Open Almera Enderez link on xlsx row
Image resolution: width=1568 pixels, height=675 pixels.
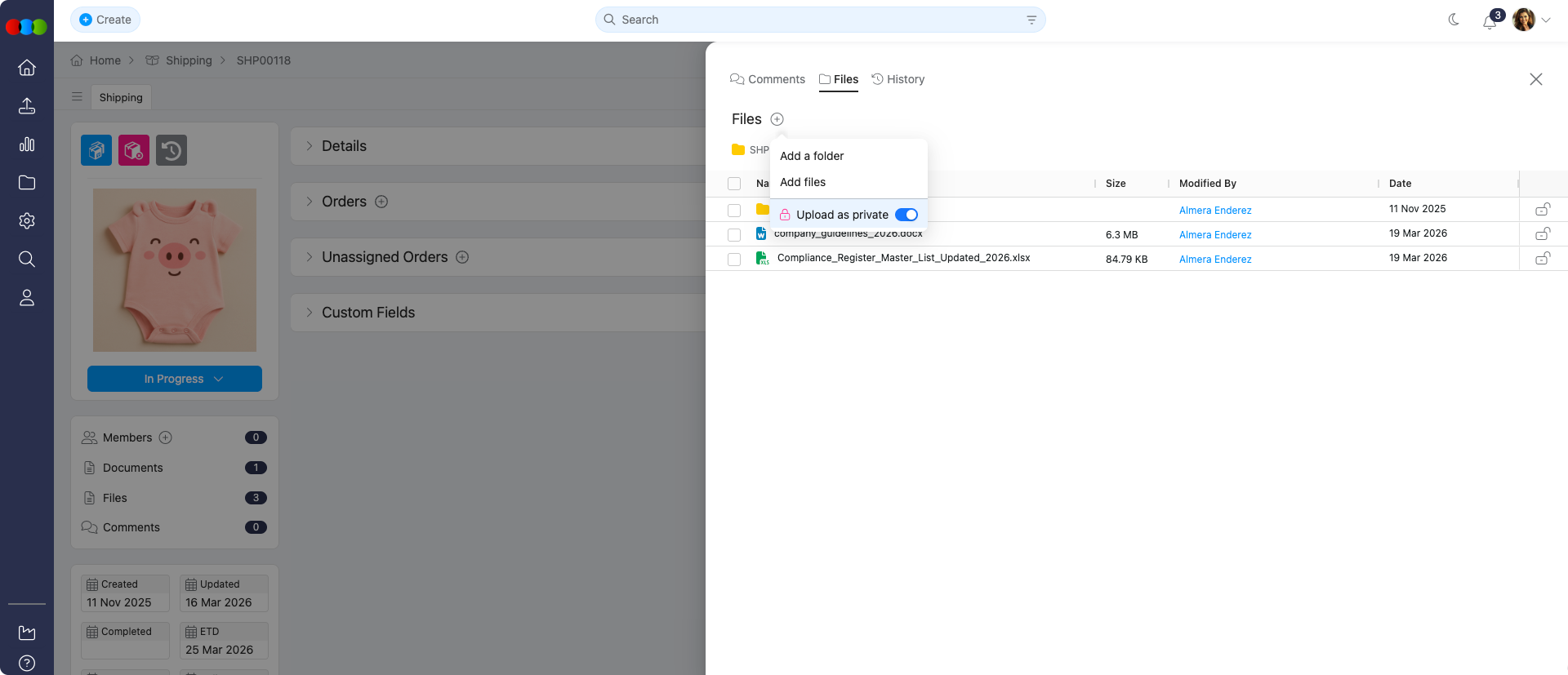[x=1215, y=260]
